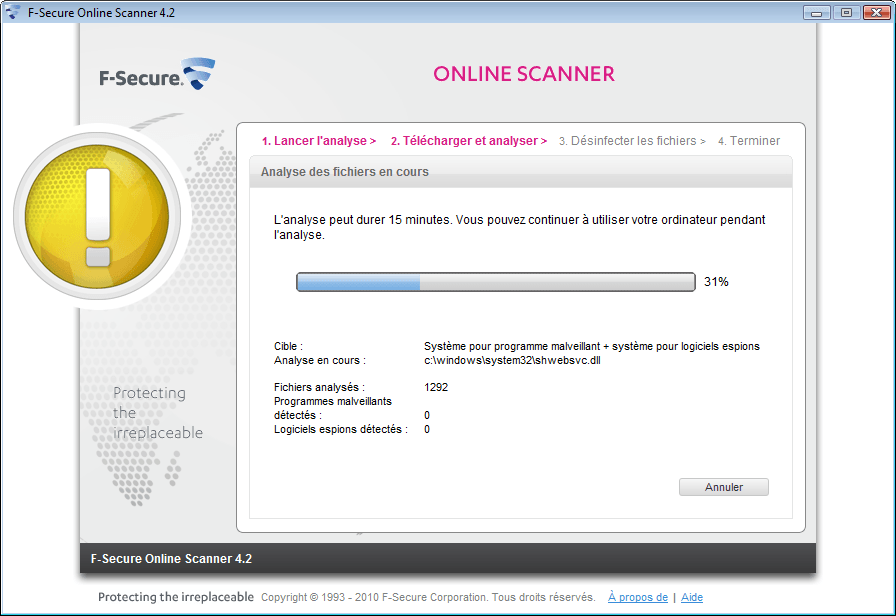
Task: Click the F-Secure logo
Action: tap(157, 74)
